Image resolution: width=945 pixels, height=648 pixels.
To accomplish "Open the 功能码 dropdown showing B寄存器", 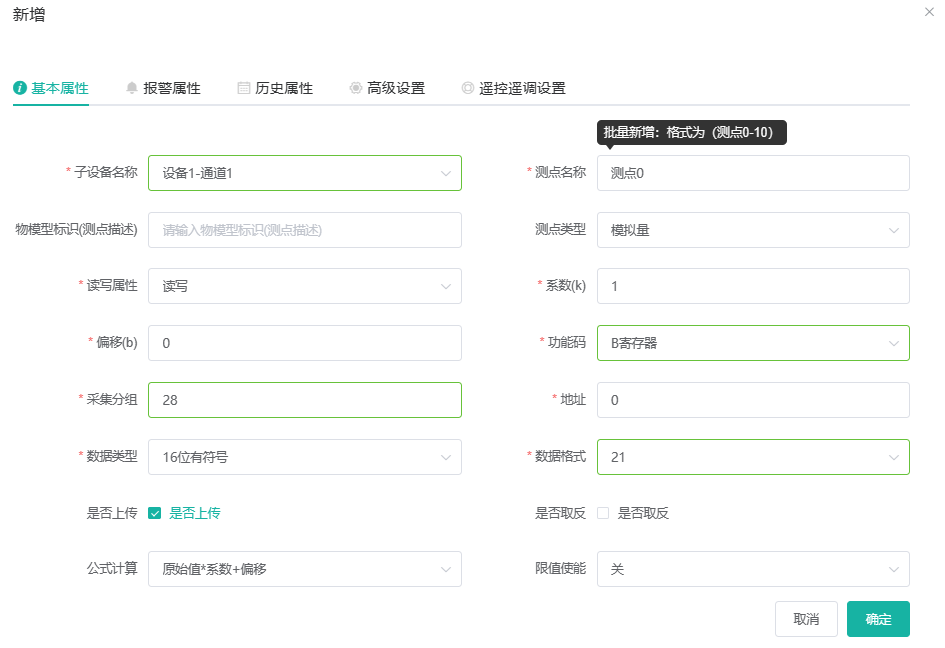I will [752, 343].
